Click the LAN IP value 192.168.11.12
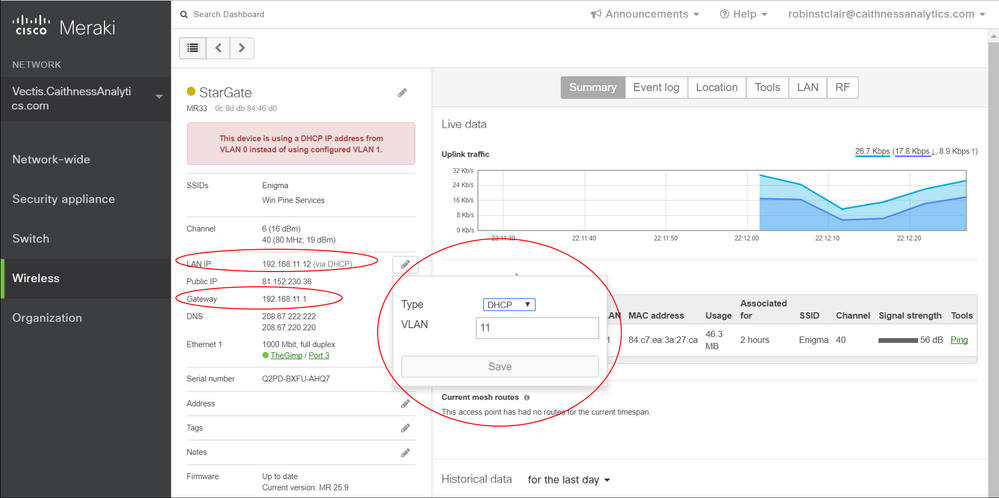 tap(285, 264)
